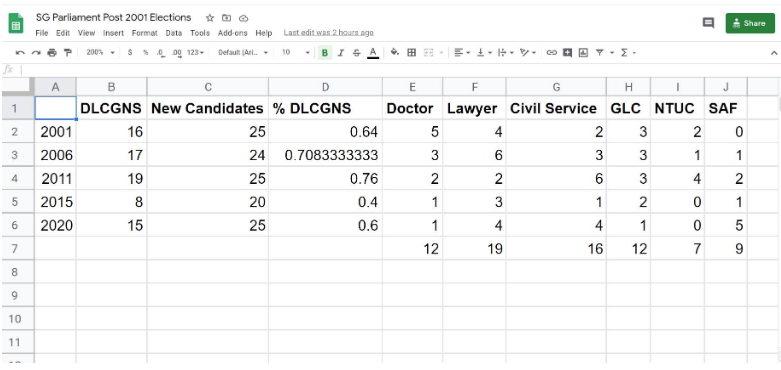
Task: Open fill color picker
Action: 394,52
